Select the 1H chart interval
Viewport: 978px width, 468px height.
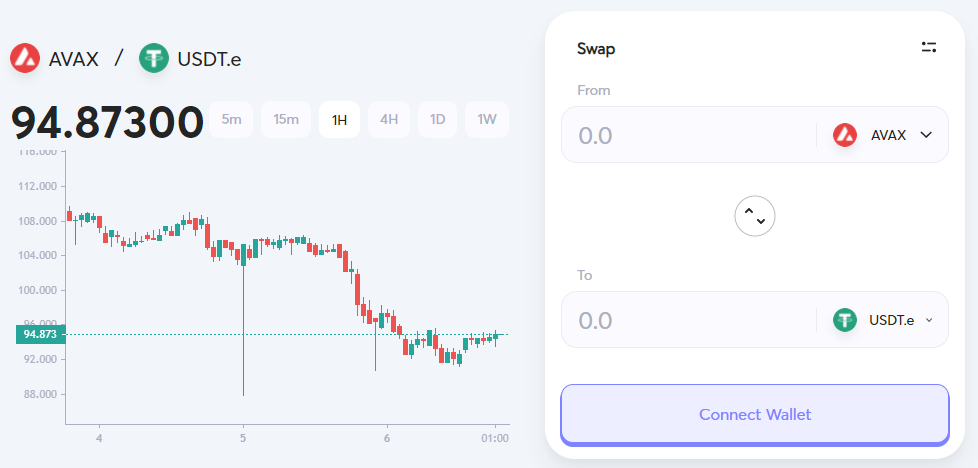pyautogui.click(x=339, y=120)
